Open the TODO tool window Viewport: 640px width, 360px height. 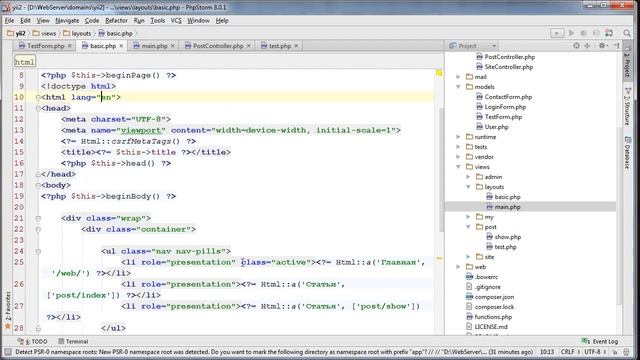[33, 341]
